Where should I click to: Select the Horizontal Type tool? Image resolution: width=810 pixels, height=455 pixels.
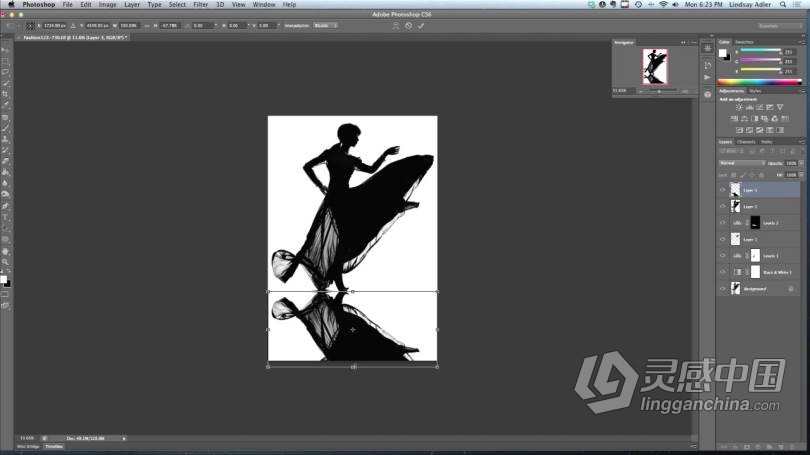click(x=5, y=217)
